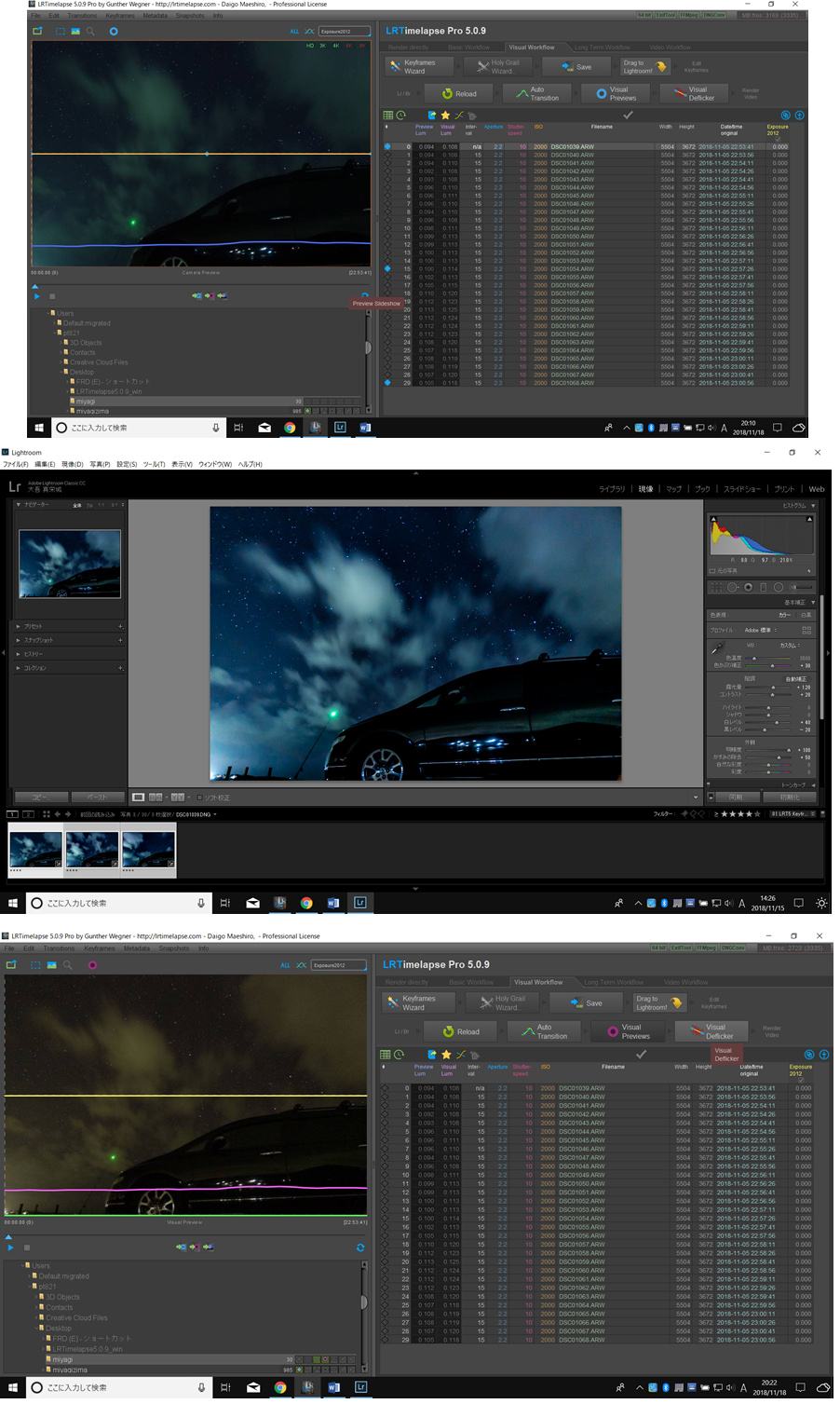Switch to ライブラリ module in Lightroom
The width and height of the screenshot is (840, 1404).
(x=612, y=489)
